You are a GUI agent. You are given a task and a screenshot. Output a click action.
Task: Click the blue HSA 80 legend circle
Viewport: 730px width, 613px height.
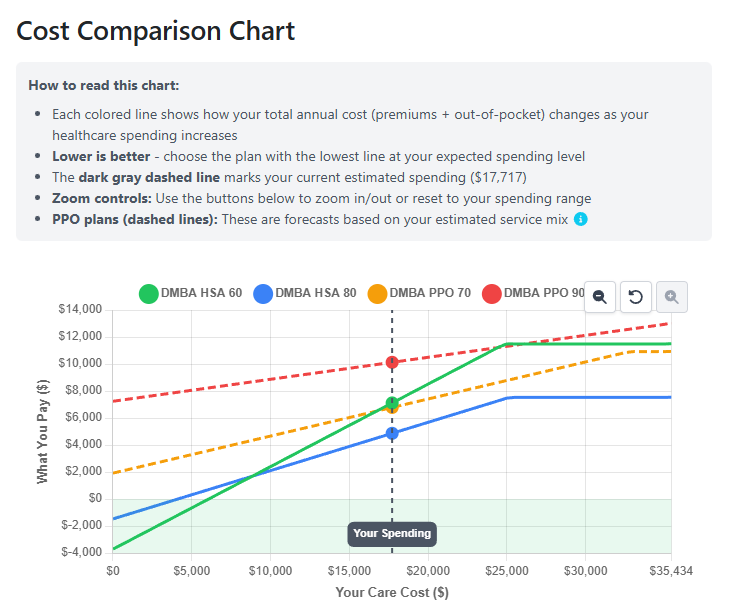tap(263, 294)
